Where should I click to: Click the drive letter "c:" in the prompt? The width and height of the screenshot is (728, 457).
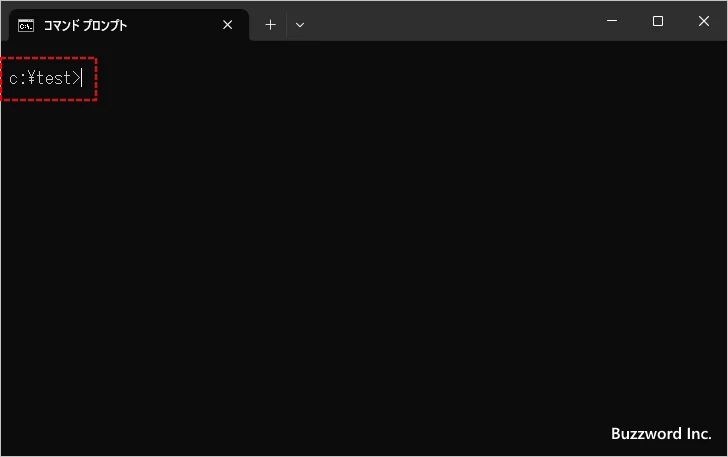click(17, 78)
